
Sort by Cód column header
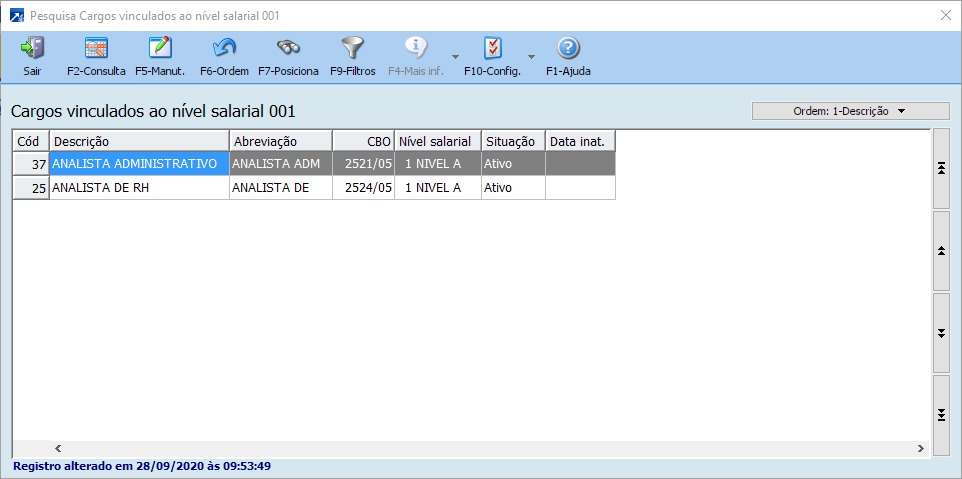(x=31, y=141)
